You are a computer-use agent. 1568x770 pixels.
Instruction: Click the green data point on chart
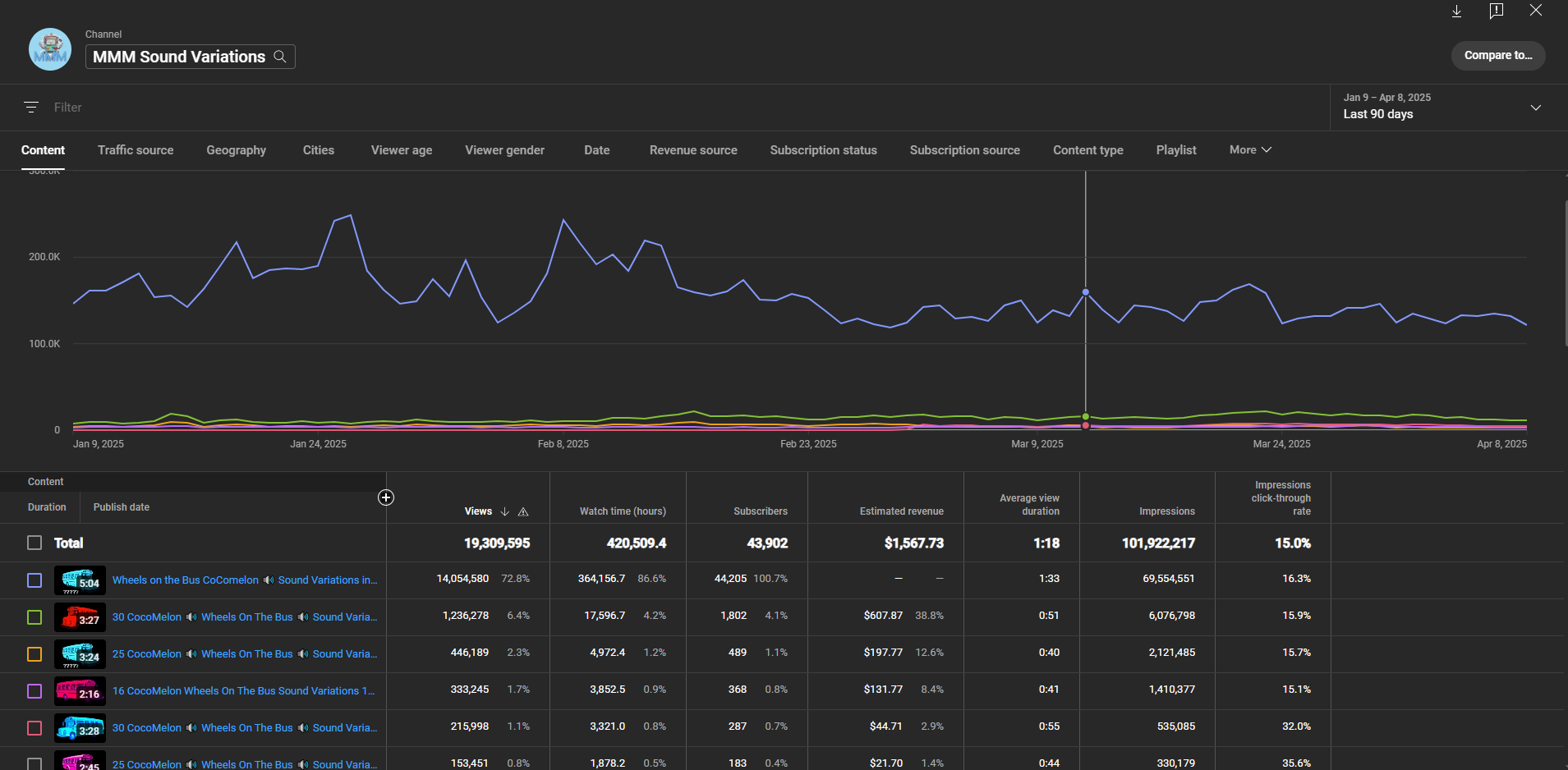click(1086, 416)
